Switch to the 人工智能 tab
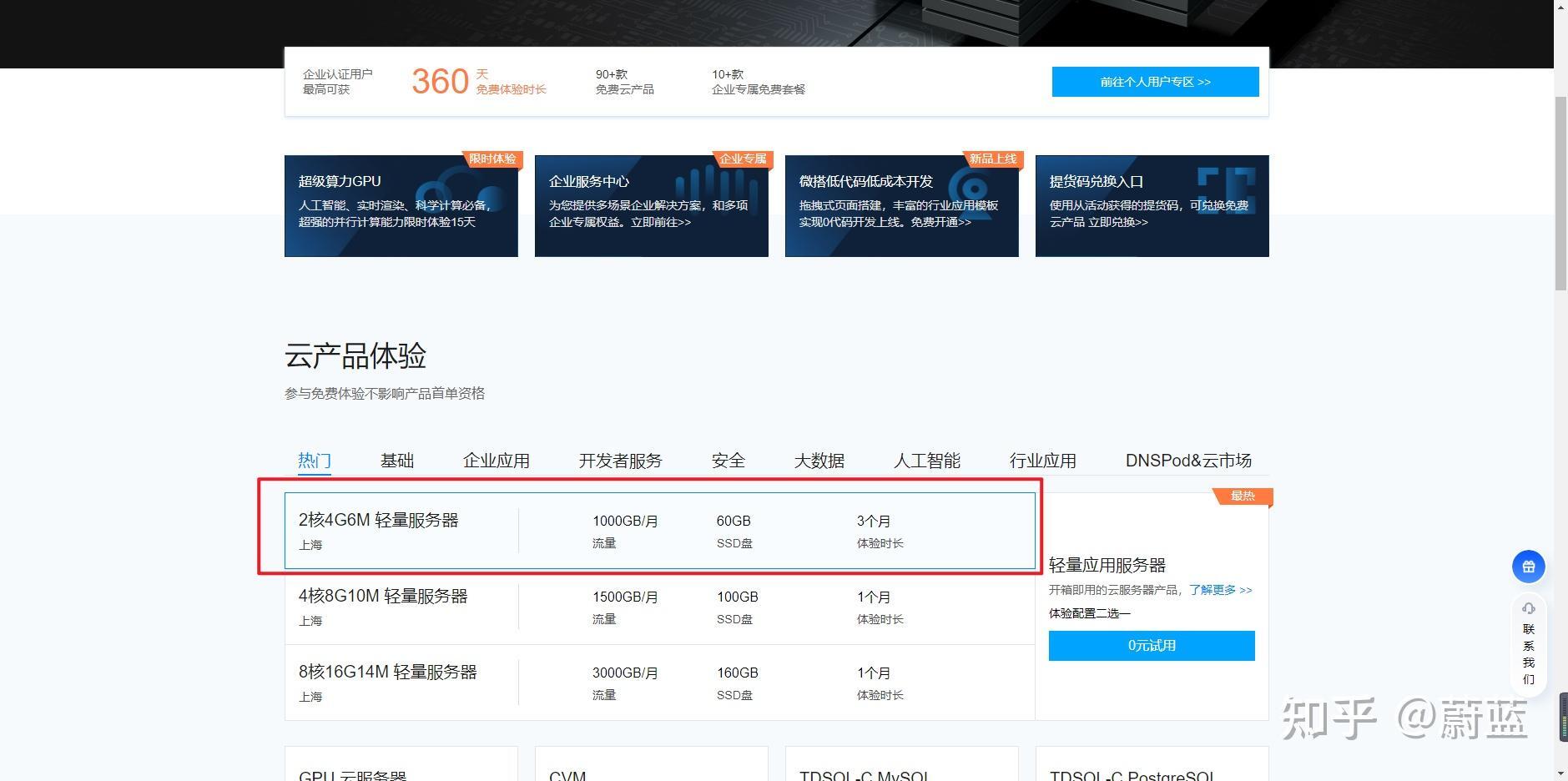 tap(926, 461)
